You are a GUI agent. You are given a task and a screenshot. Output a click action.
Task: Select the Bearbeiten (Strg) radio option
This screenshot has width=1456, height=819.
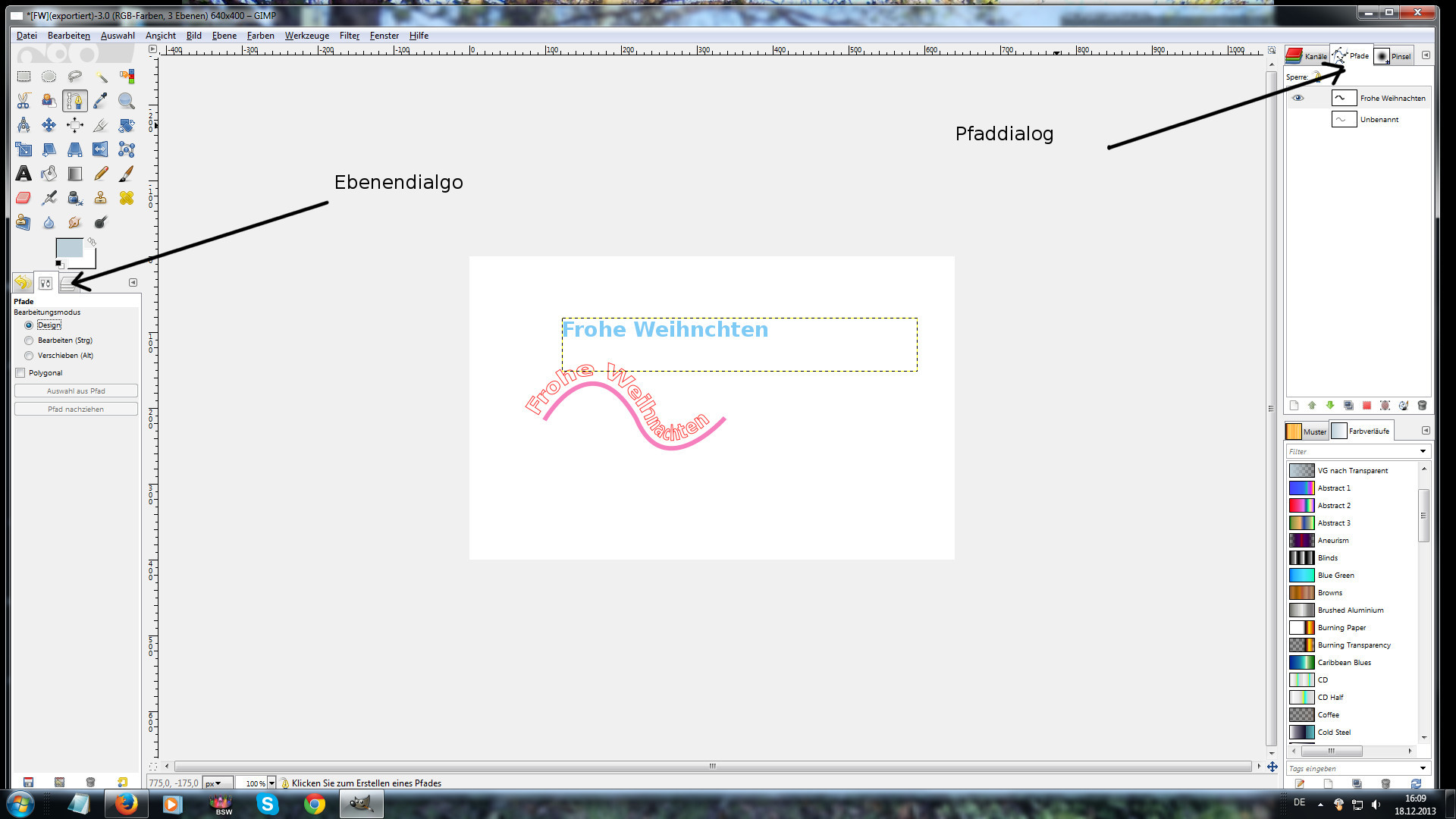(29, 340)
